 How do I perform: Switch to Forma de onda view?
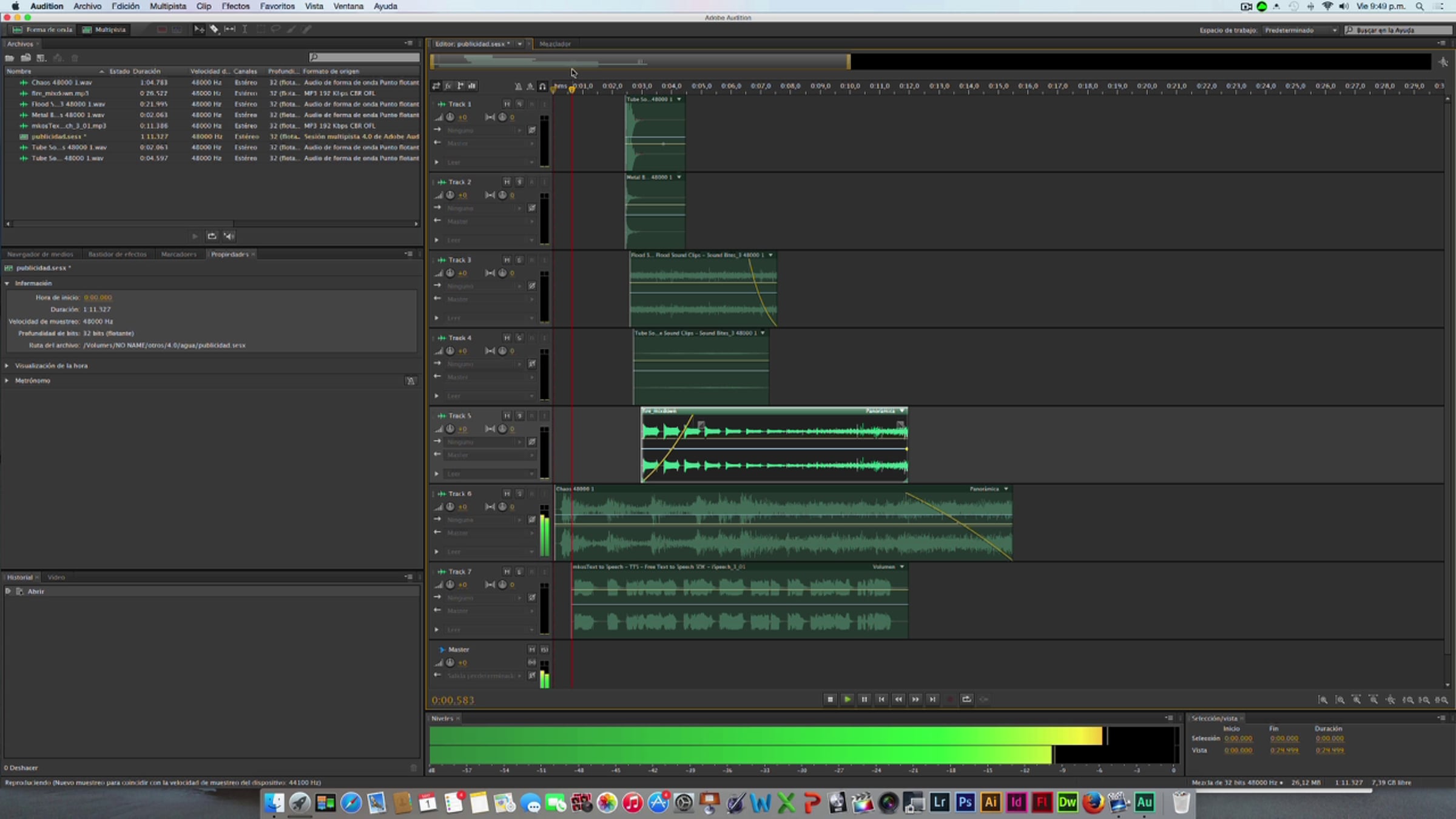42,30
